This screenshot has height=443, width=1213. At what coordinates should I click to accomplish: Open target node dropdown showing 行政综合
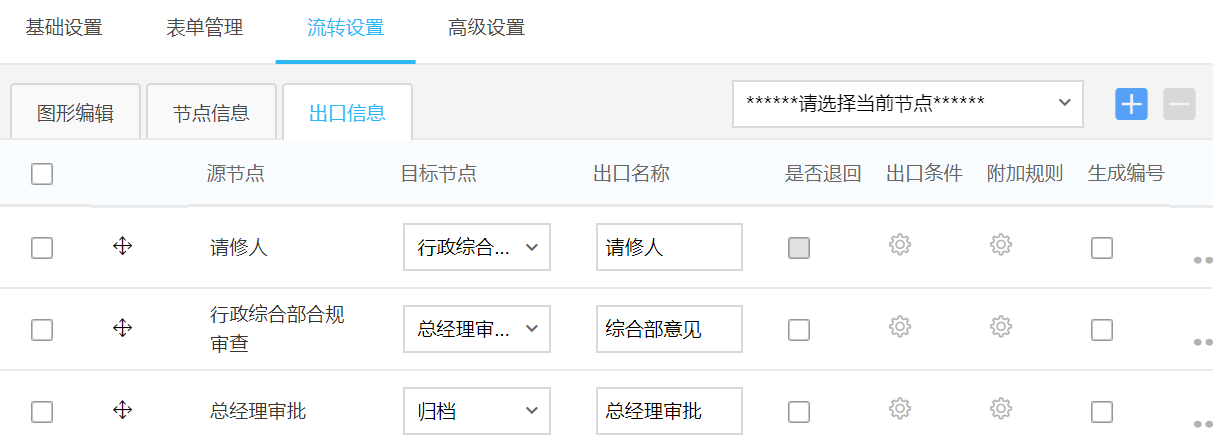pyautogui.click(x=477, y=248)
